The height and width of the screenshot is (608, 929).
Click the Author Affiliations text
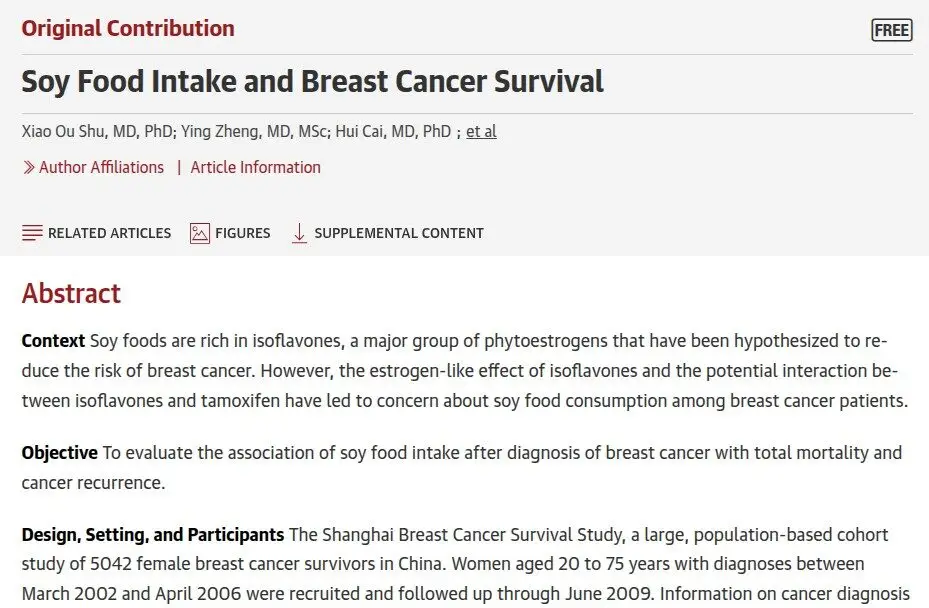pos(101,167)
